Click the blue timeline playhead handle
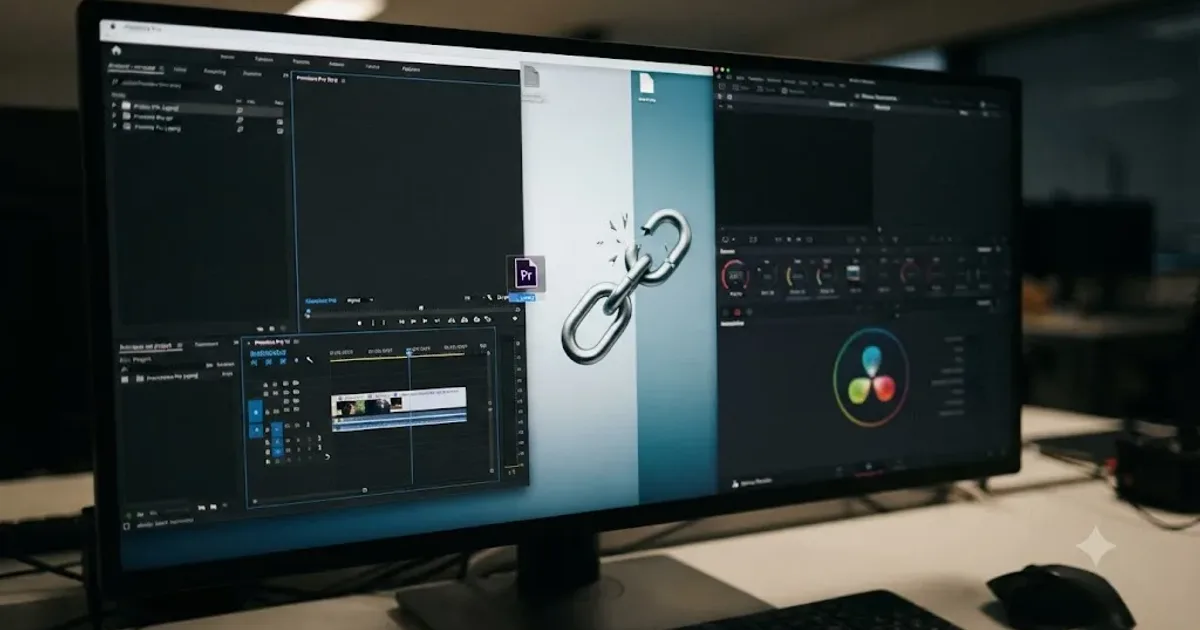The height and width of the screenshot is (630, 1200). click(x=409, y=353)
